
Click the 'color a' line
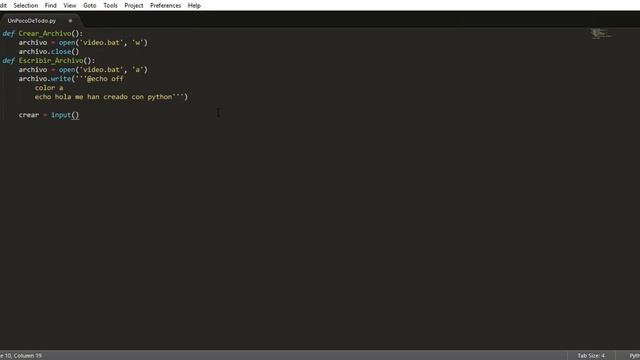[x=49, y=88]
